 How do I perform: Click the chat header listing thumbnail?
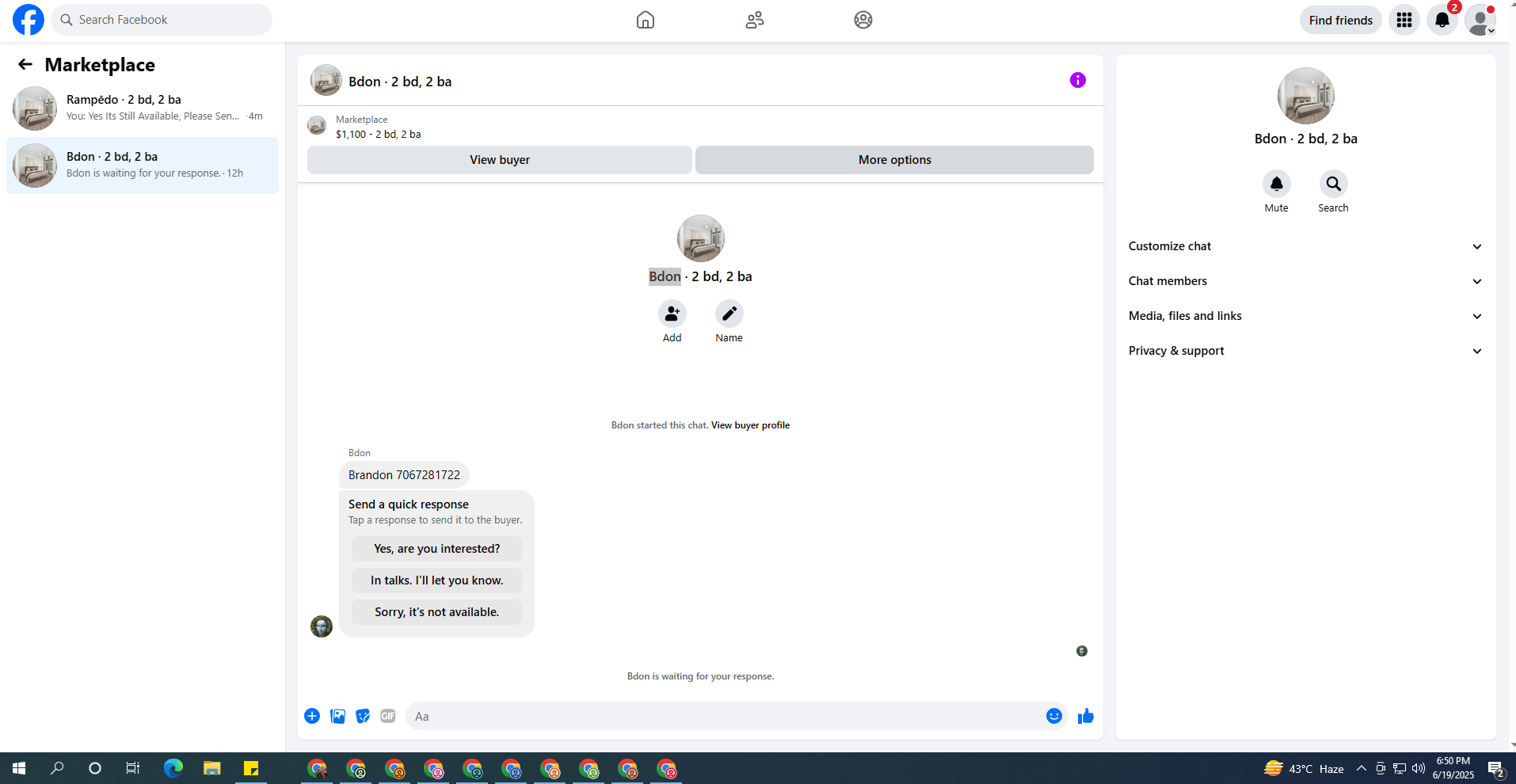pyautogui.click(x=326, y=81)
